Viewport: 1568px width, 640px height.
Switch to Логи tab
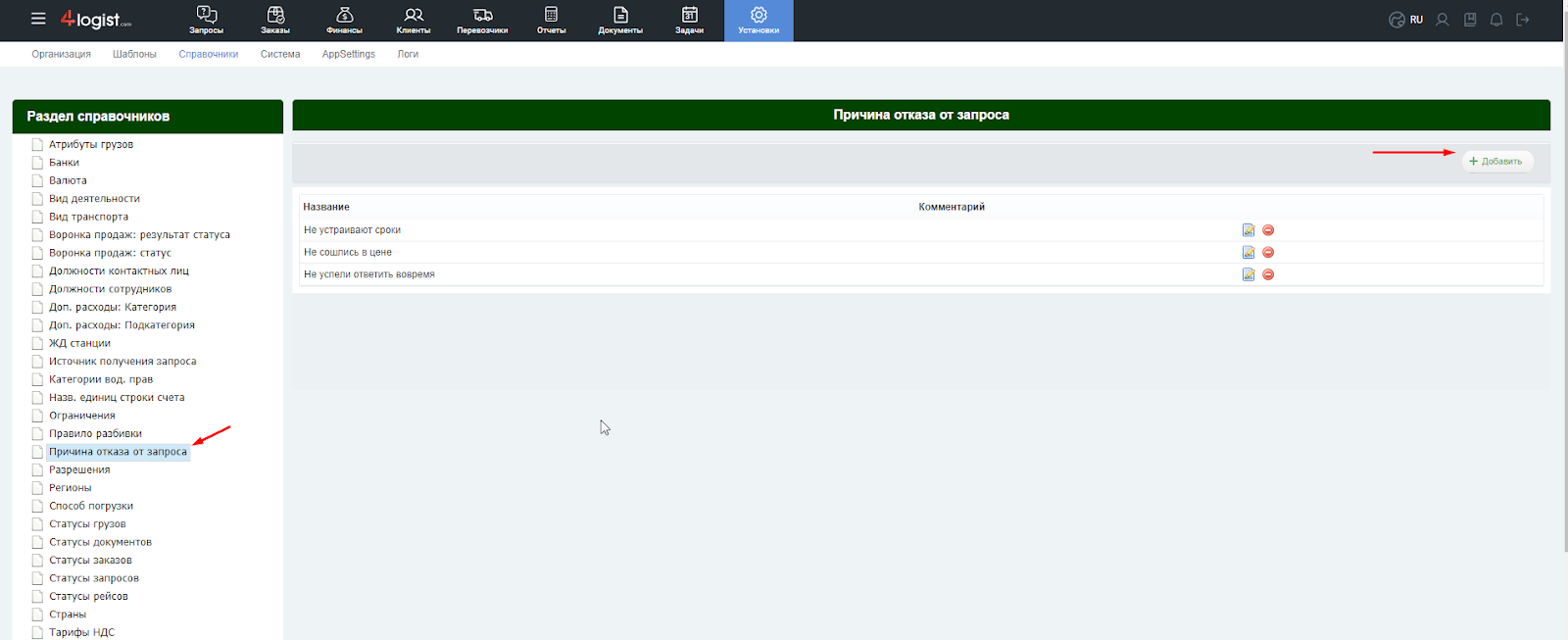[408, 54]
